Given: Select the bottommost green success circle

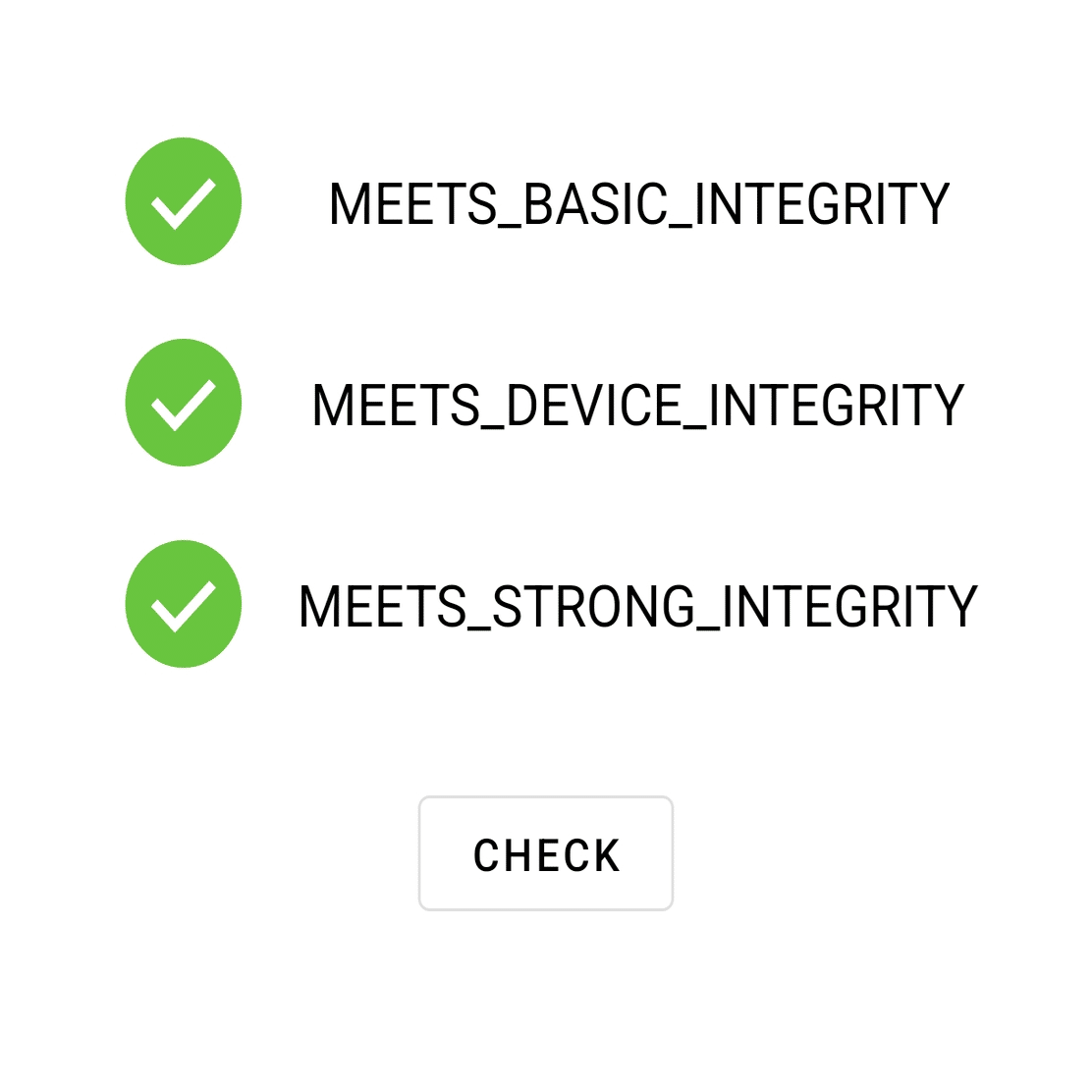Looking at the screenshot, I should [x=184, y=604].
